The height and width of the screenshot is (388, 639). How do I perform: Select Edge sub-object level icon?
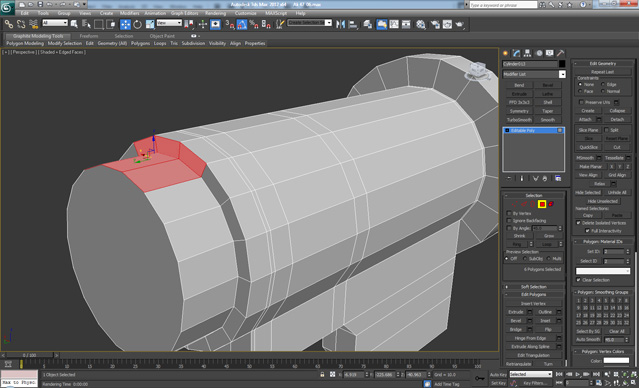click(x=524, y=204)
